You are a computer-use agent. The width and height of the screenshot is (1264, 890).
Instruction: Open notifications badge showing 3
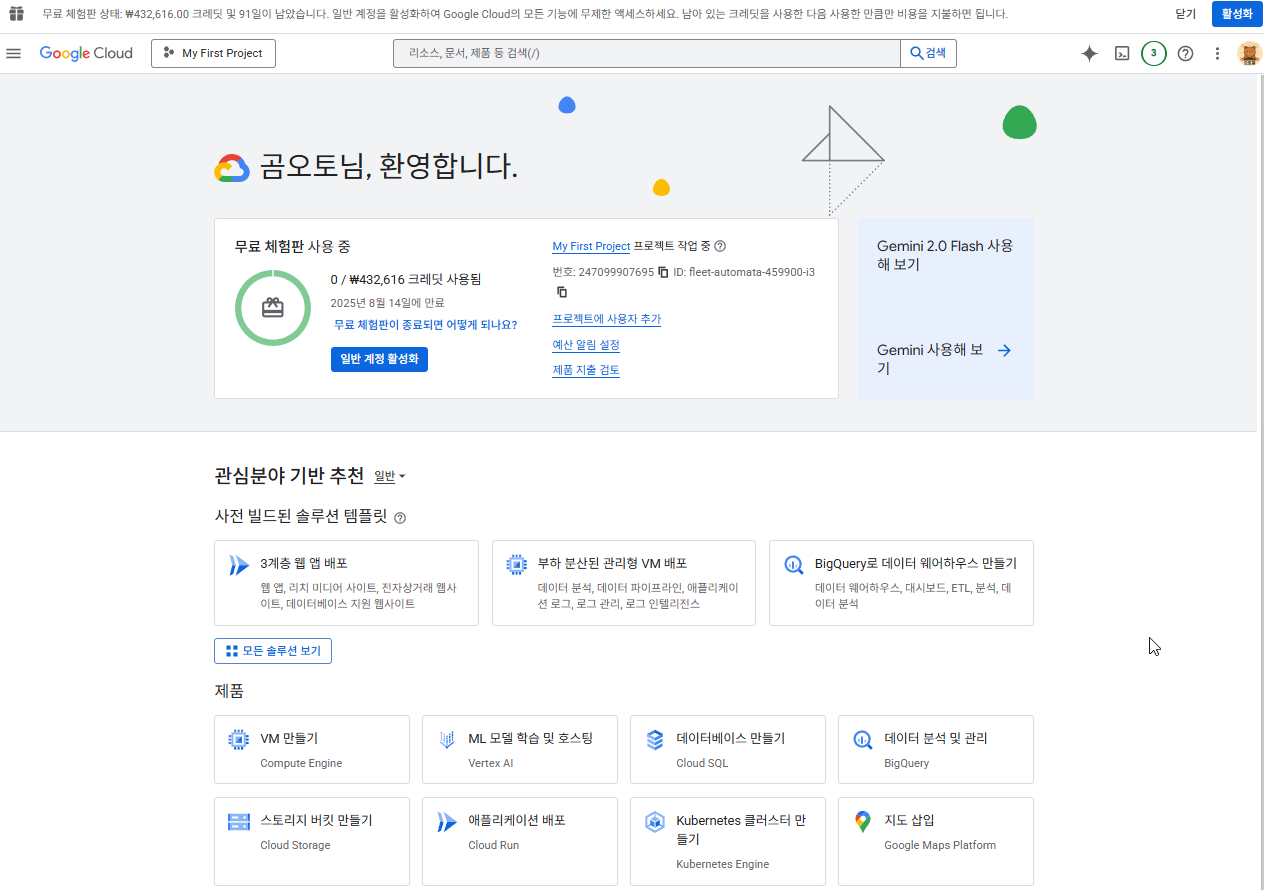[x=1153, y=54]
